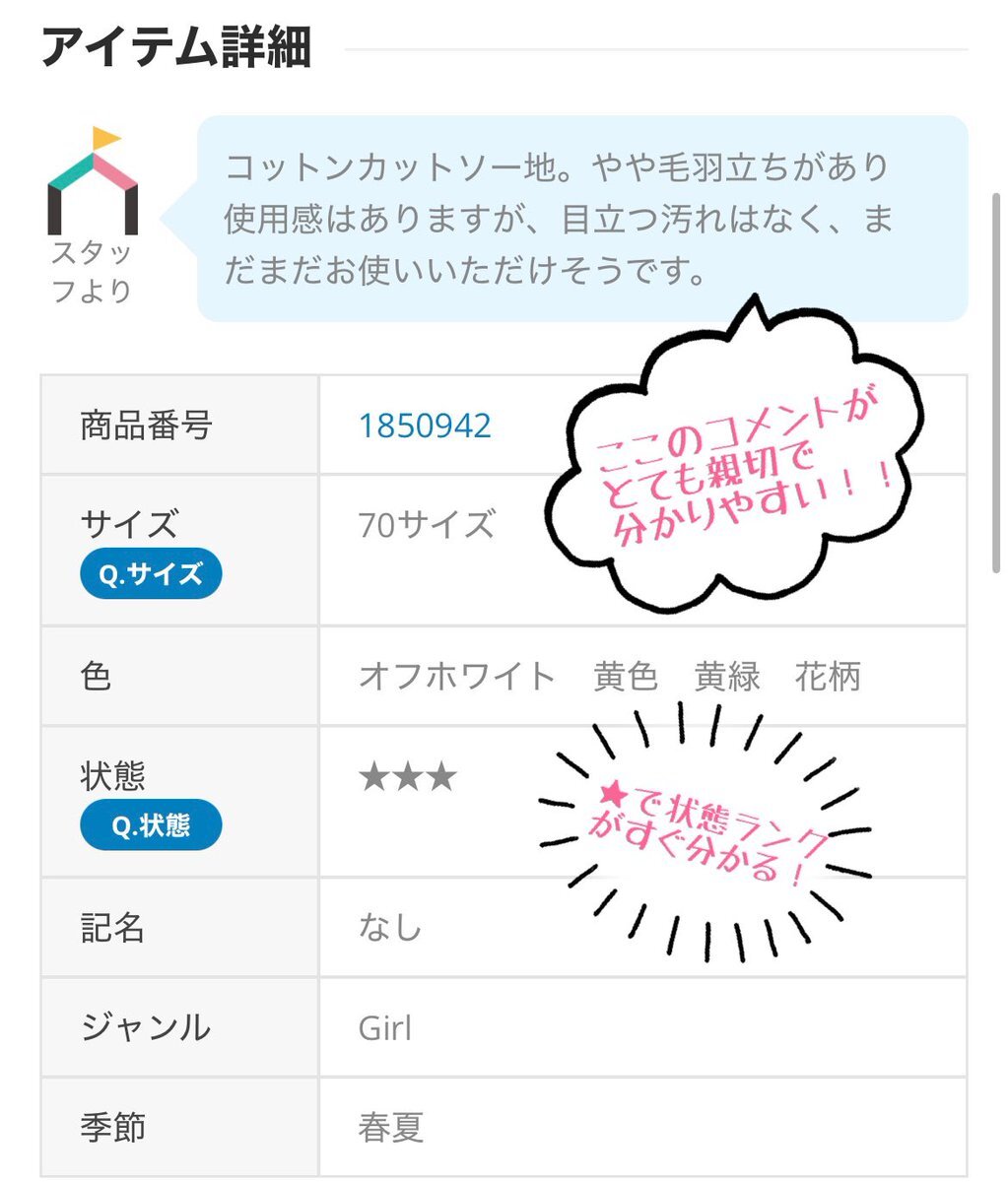Click the 商品番号 row label

(146, 426)
